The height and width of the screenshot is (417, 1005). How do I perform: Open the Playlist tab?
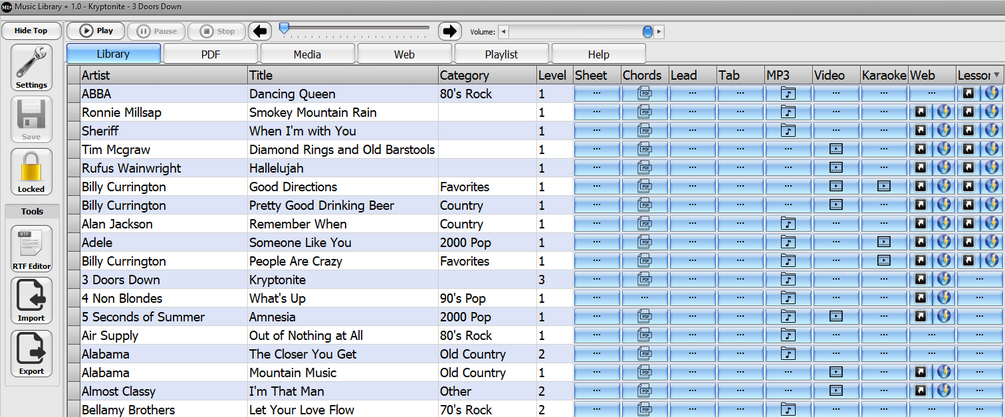pos(501,54)
